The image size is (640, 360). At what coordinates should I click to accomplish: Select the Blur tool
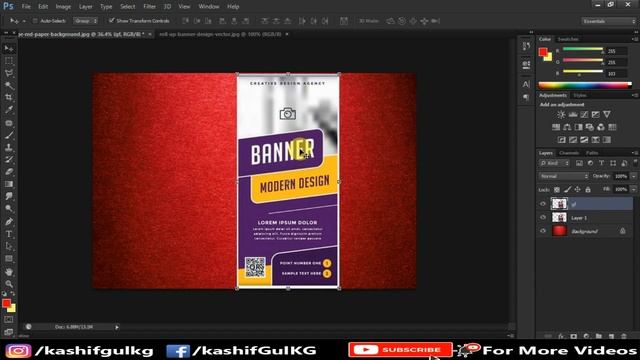[x=9, y=196]
